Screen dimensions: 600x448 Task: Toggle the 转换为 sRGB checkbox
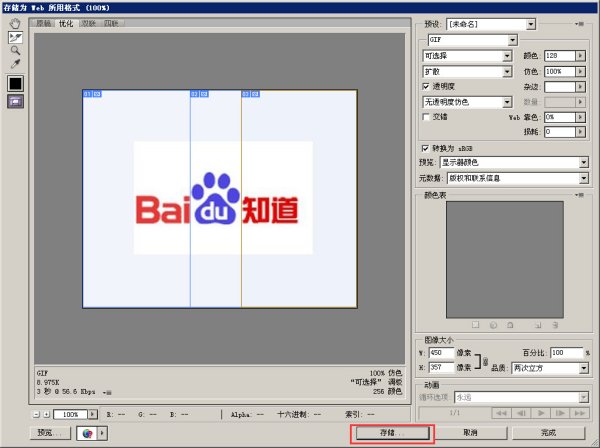[425, 148]
